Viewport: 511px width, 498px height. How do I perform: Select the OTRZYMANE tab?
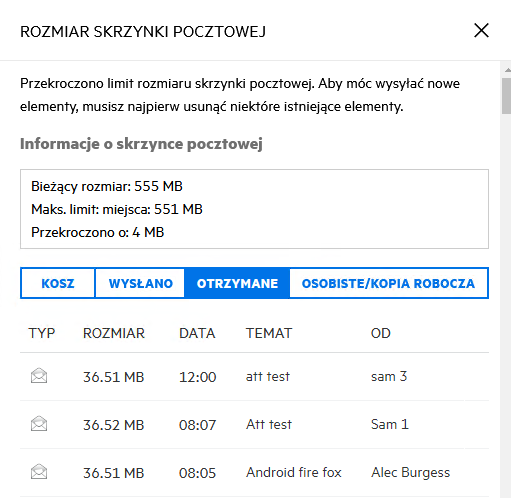coord(237,283)
